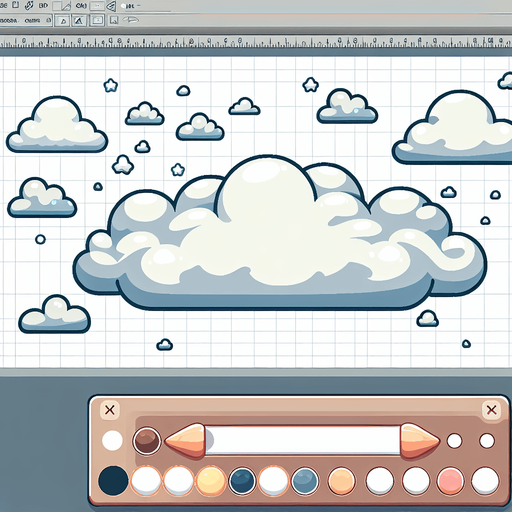
Task: Click the horizontal ruler above the canvas
Action: 256,42
